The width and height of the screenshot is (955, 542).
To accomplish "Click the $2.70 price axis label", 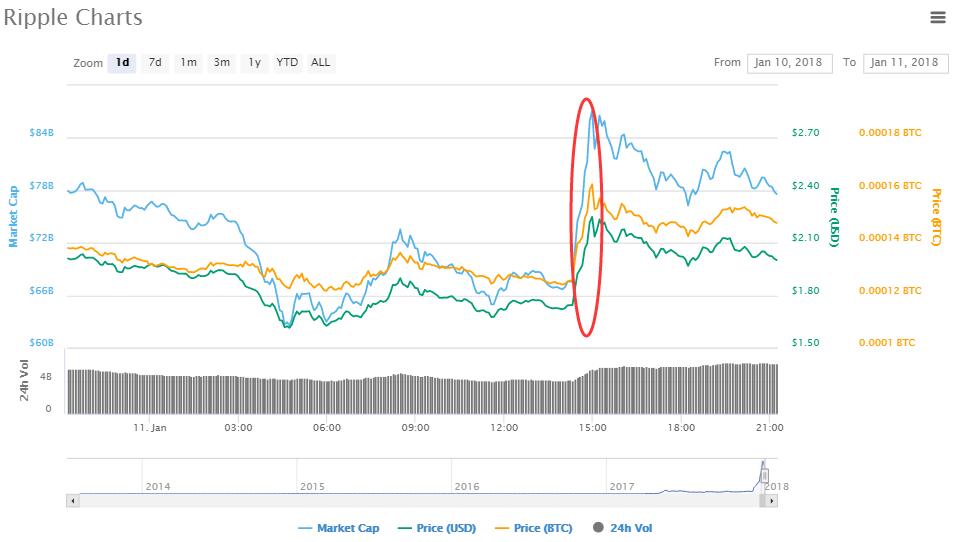I will (805, 133).
